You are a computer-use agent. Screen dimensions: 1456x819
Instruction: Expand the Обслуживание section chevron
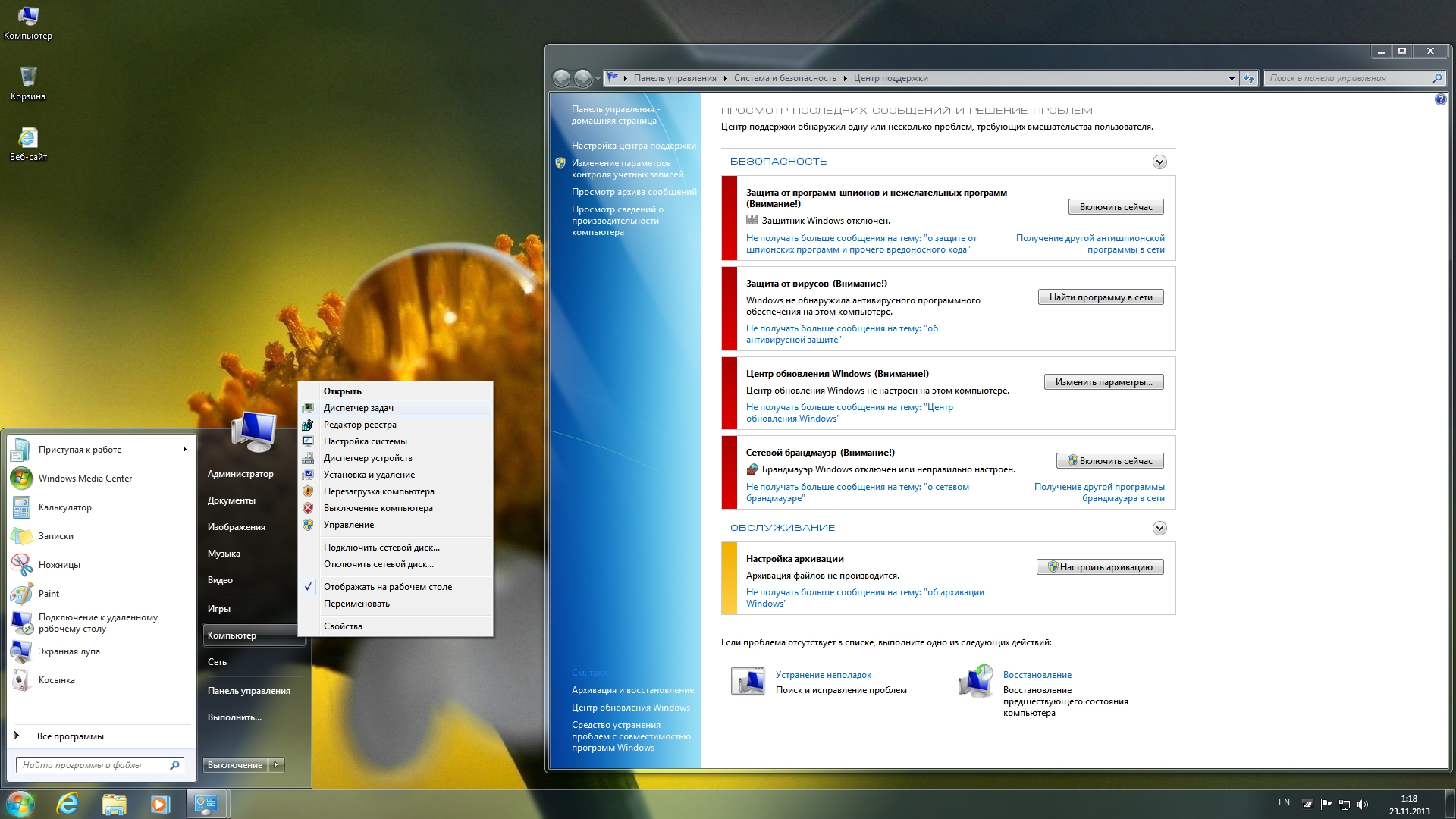(x=1160, y=528)
